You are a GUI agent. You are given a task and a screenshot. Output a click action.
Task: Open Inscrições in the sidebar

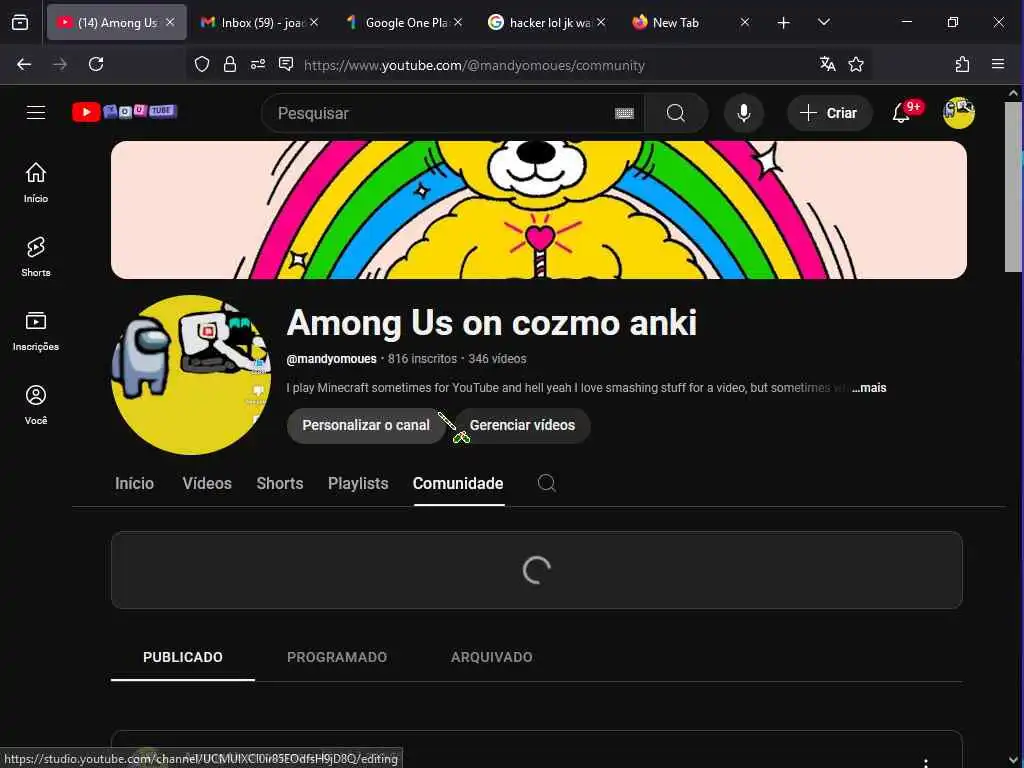(x=36, y=331)
